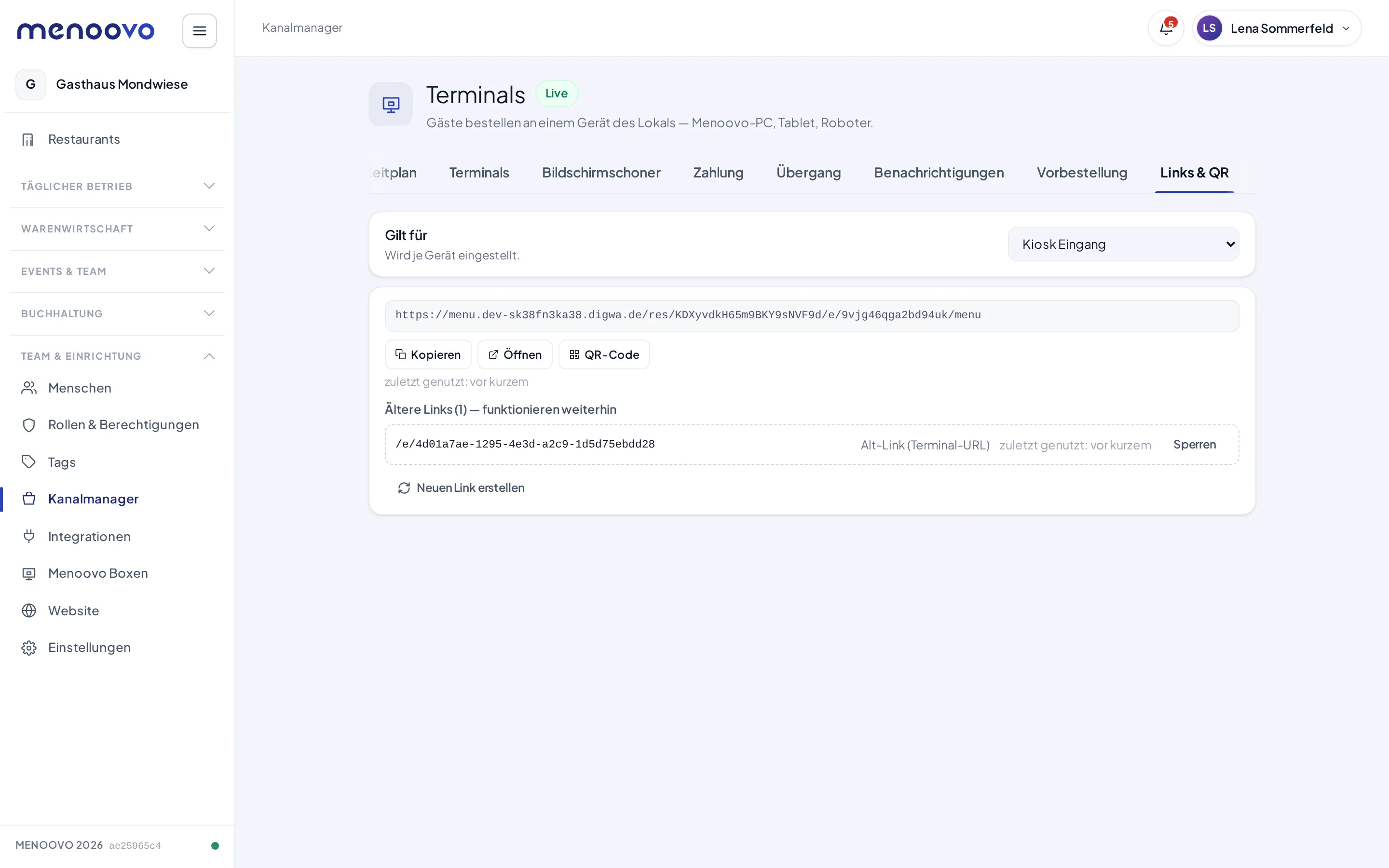Expand the Täglicher Betrieb section

117,186
